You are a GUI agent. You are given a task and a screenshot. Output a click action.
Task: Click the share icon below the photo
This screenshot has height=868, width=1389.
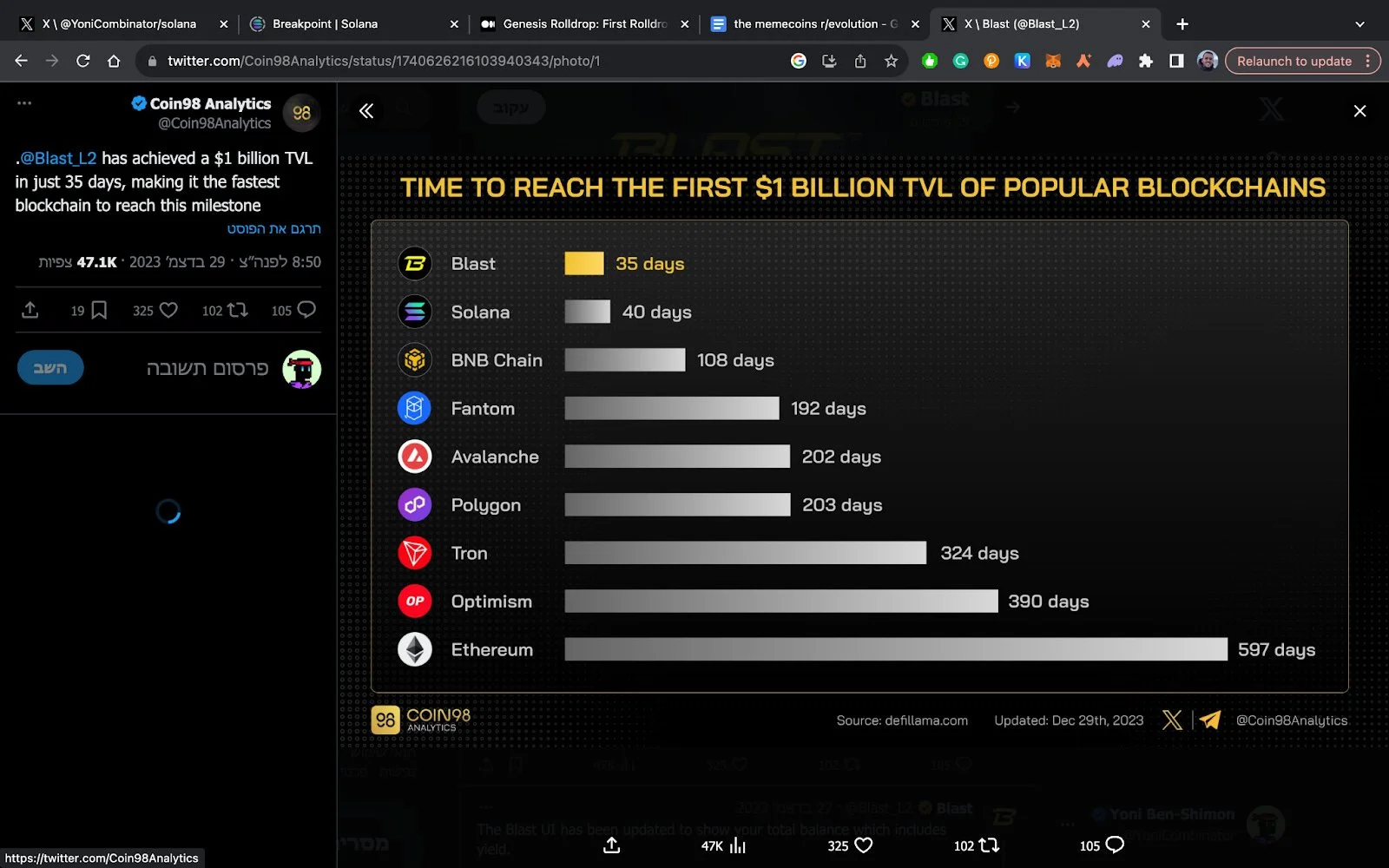[612, 845]
